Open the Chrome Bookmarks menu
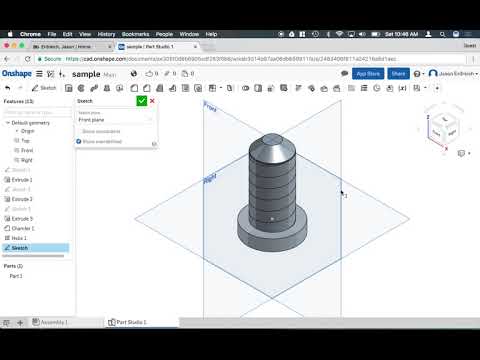This screenshot has width=480, height=360. pyautogui.click(x=135, y=34)
